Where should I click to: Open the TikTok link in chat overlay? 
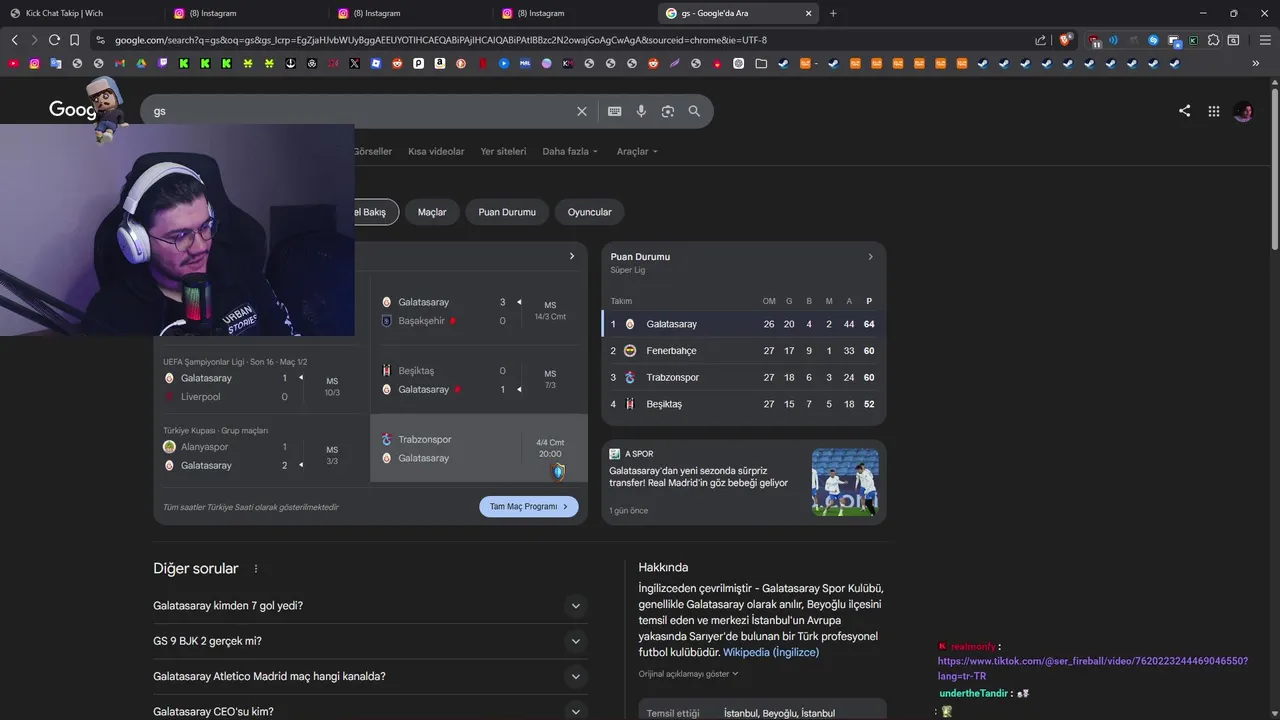(1093, 668)
